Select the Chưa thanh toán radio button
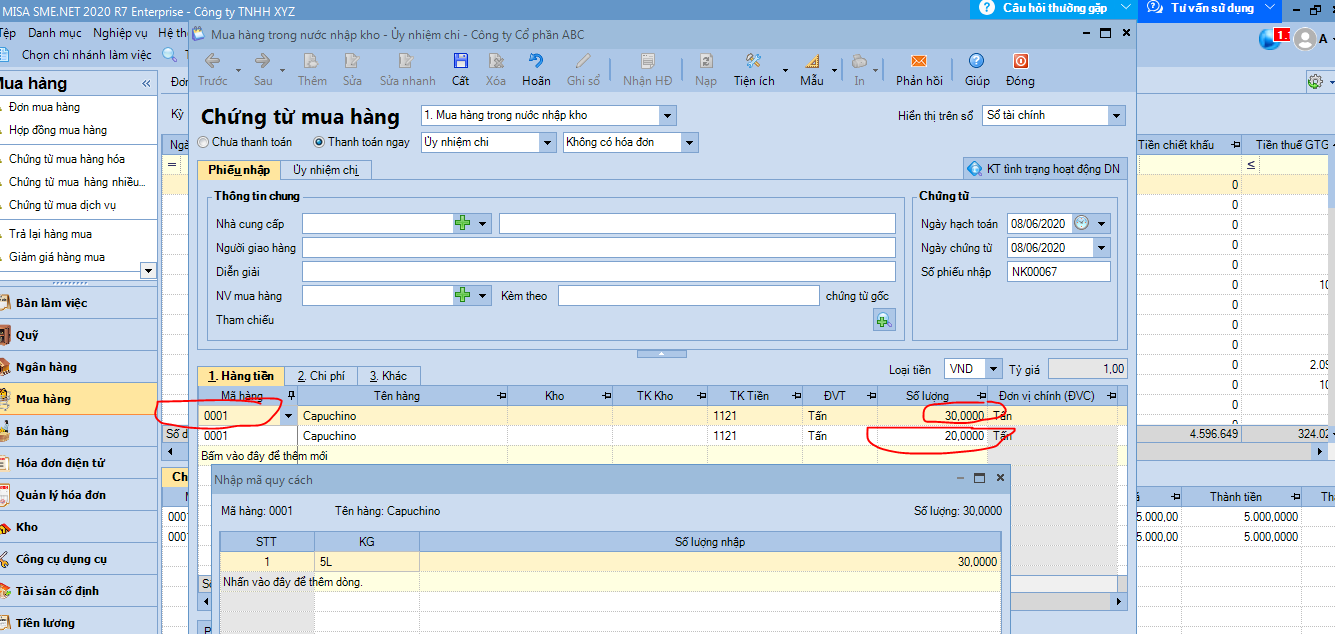Screen dimensions: 1335x634 [205, 142]
